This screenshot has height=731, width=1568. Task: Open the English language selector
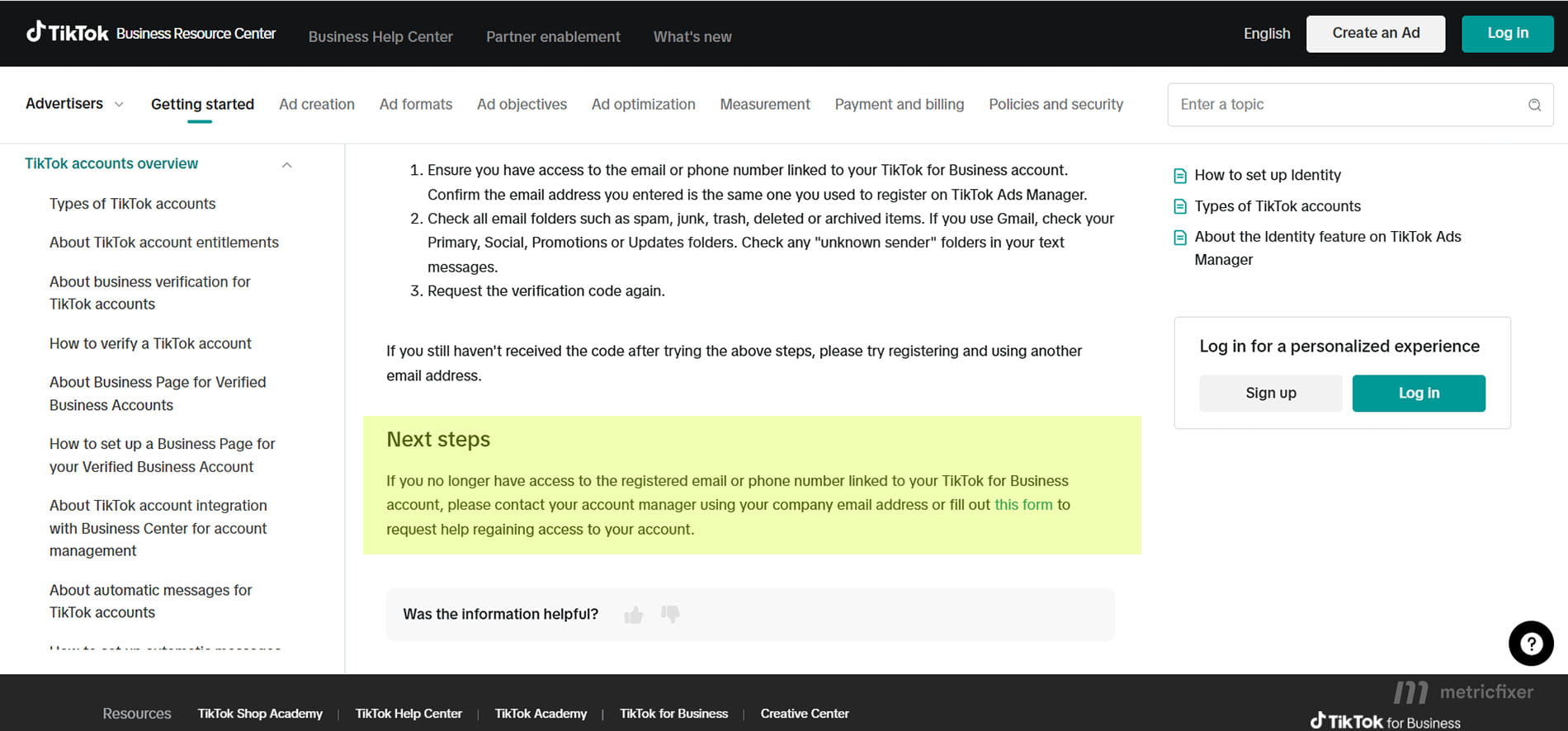pos(1267,33)
